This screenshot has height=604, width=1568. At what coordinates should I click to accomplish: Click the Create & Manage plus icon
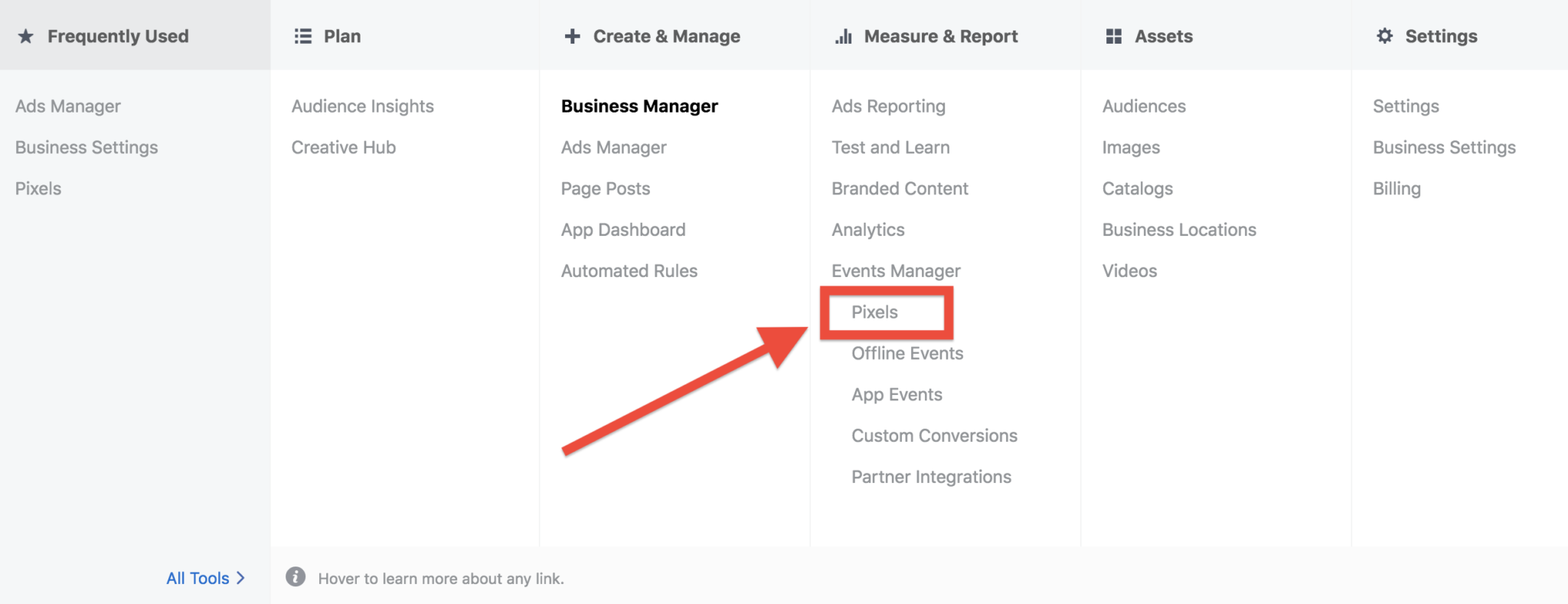click(572, 36)
